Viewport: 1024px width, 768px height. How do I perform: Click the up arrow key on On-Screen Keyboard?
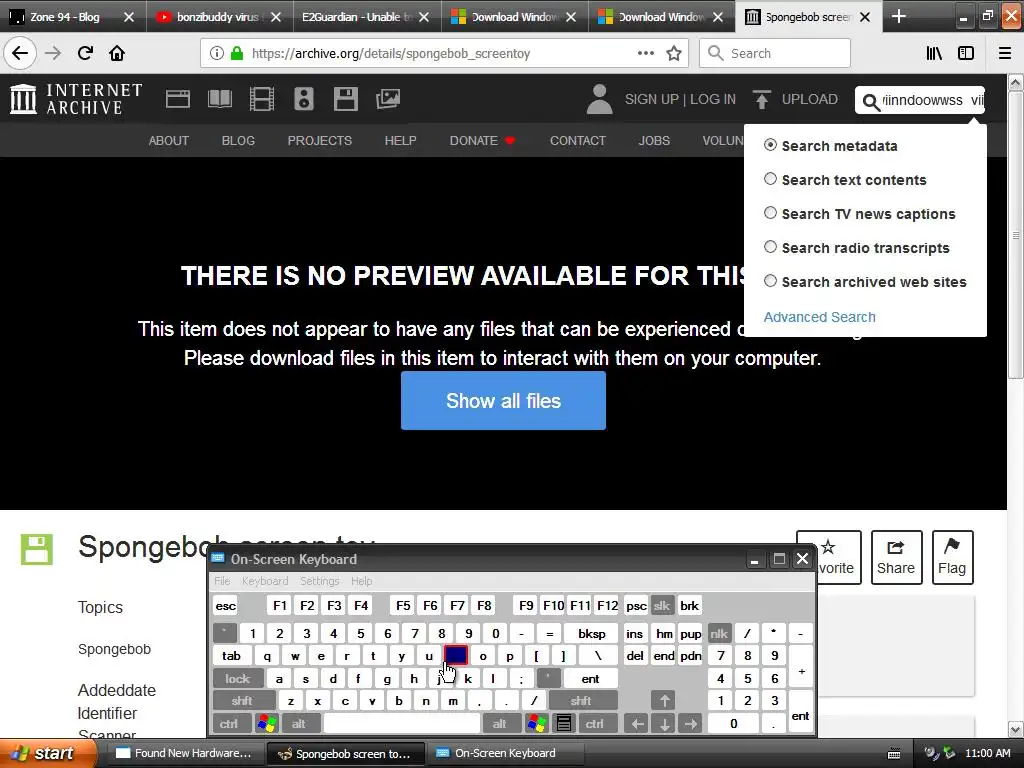[x=664, y=701]
